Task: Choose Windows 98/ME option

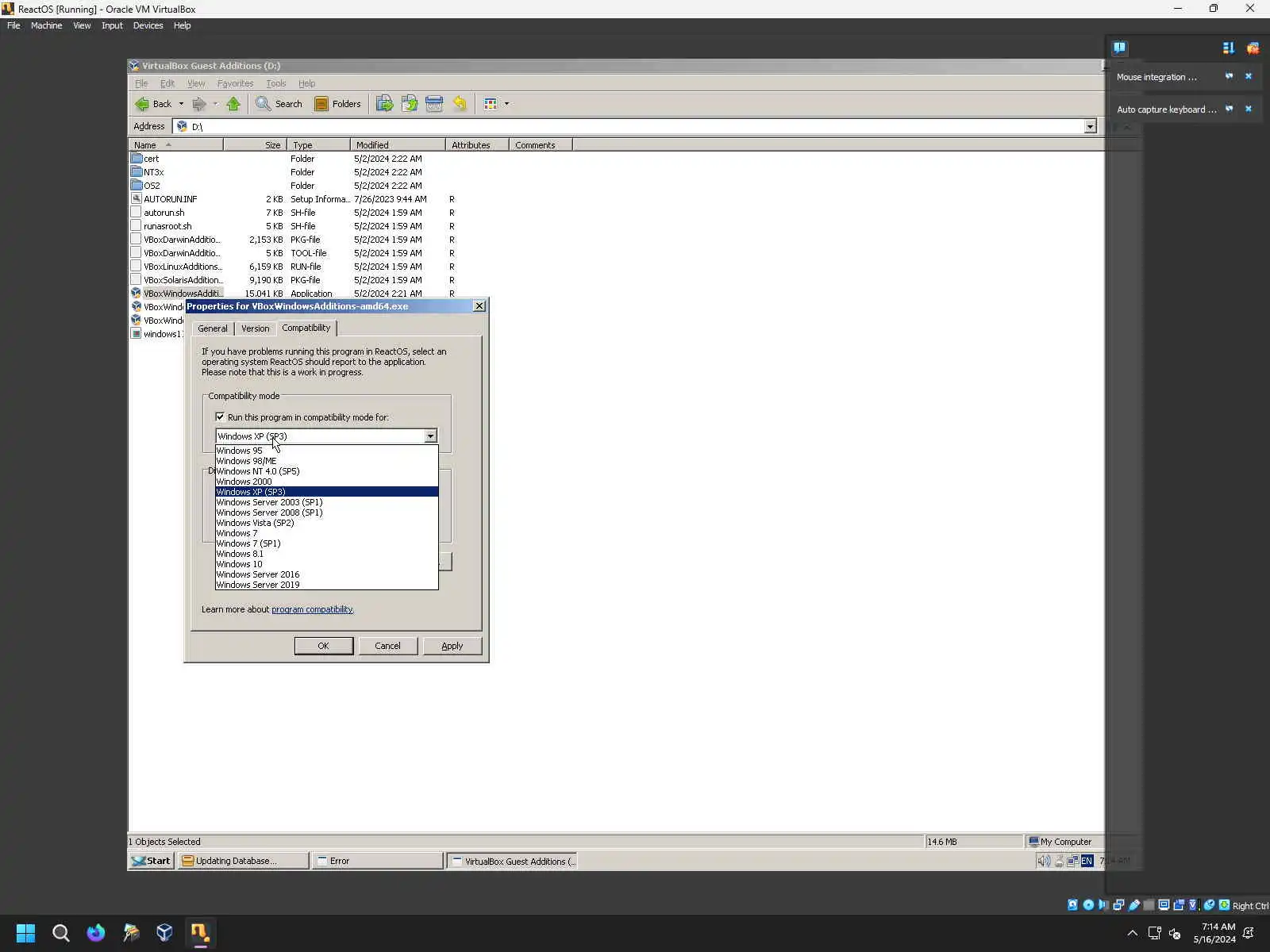Action: pos(326,461)
